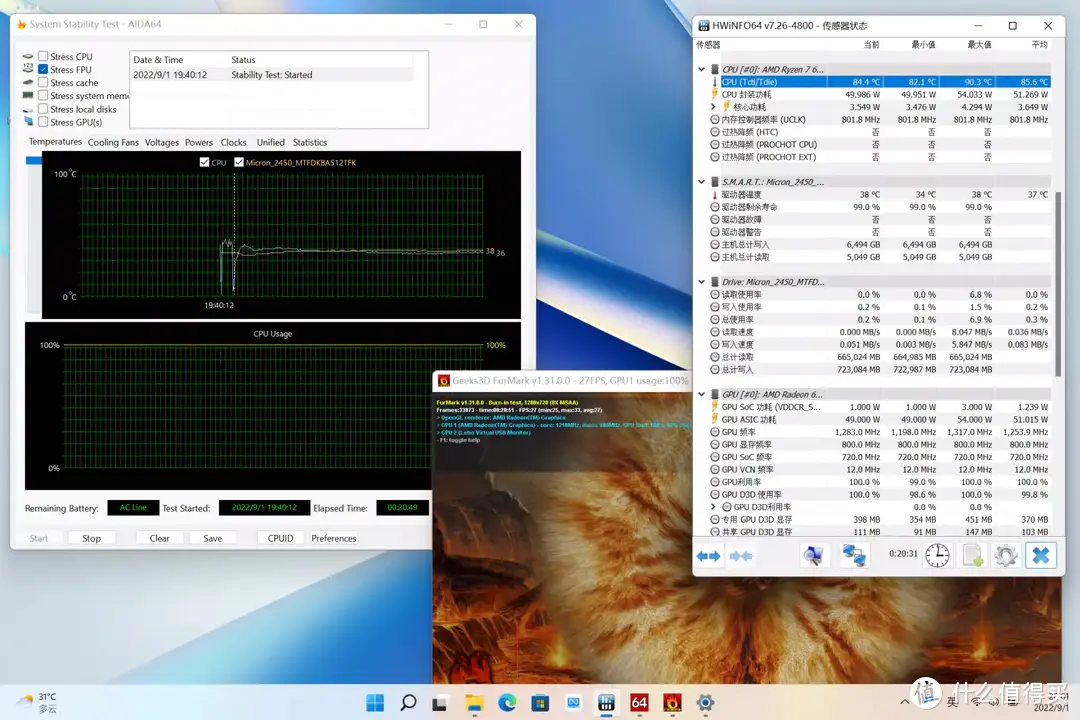Click the HWiNFO networked computers icon
This screenshot has width=1080, height=720.
[854, 555]
